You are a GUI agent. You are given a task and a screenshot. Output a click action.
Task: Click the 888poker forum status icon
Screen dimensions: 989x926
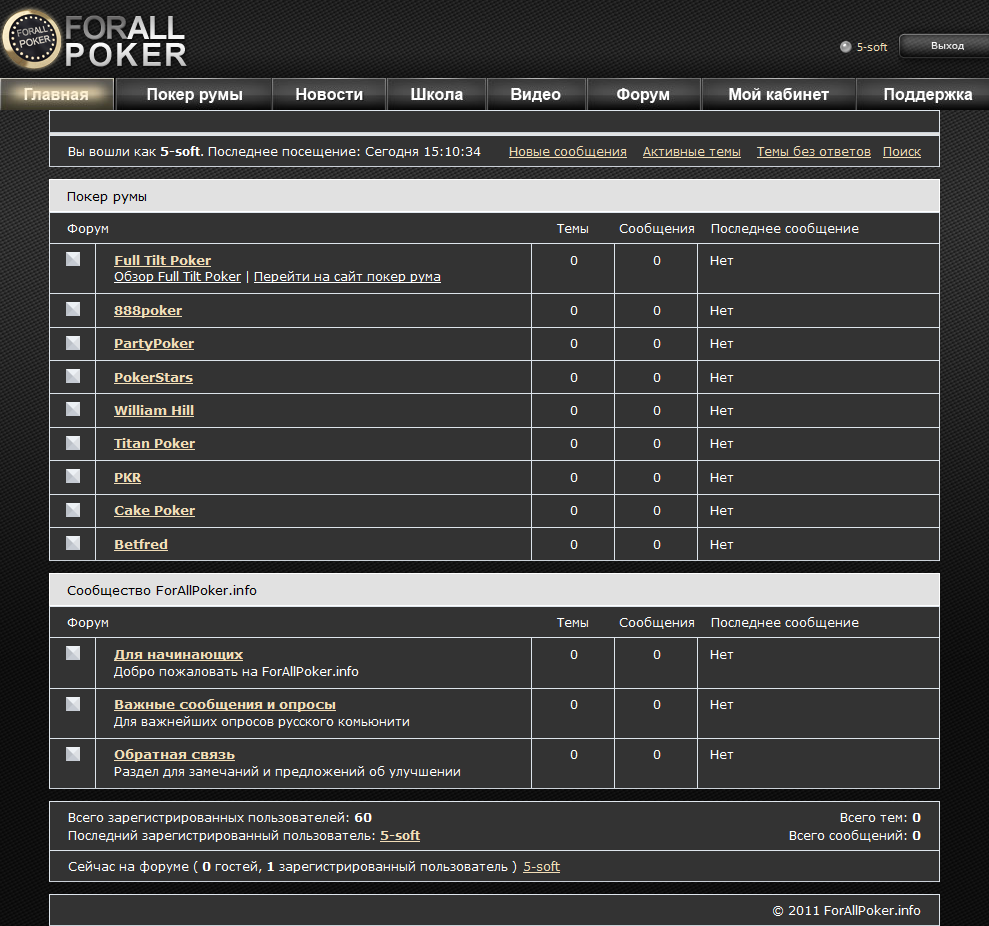pyautogui.click(x=73, y=309)
